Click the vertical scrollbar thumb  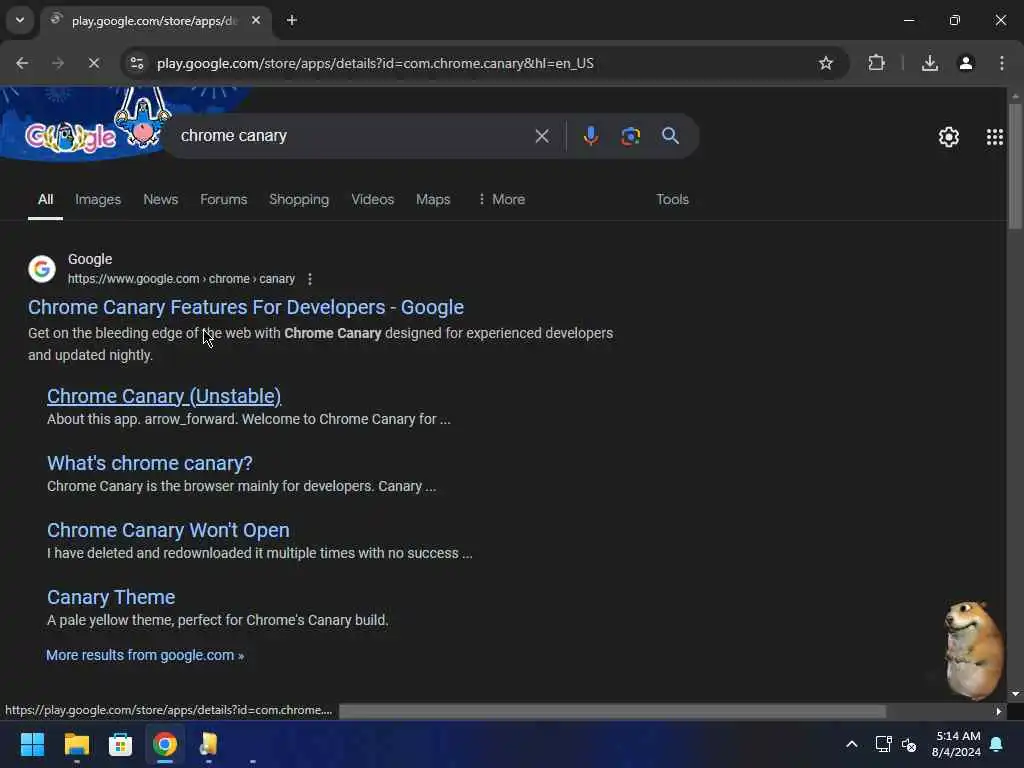1014,167
